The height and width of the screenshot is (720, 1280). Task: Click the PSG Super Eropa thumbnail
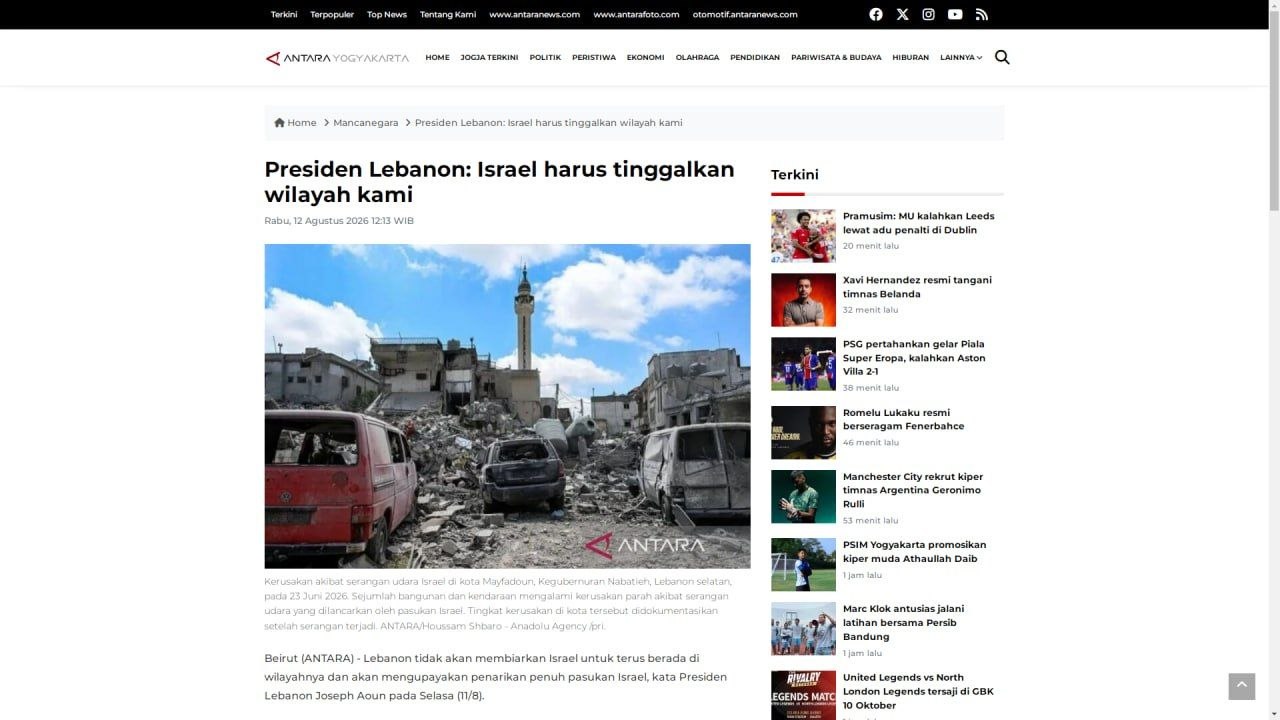pos(803,364)
